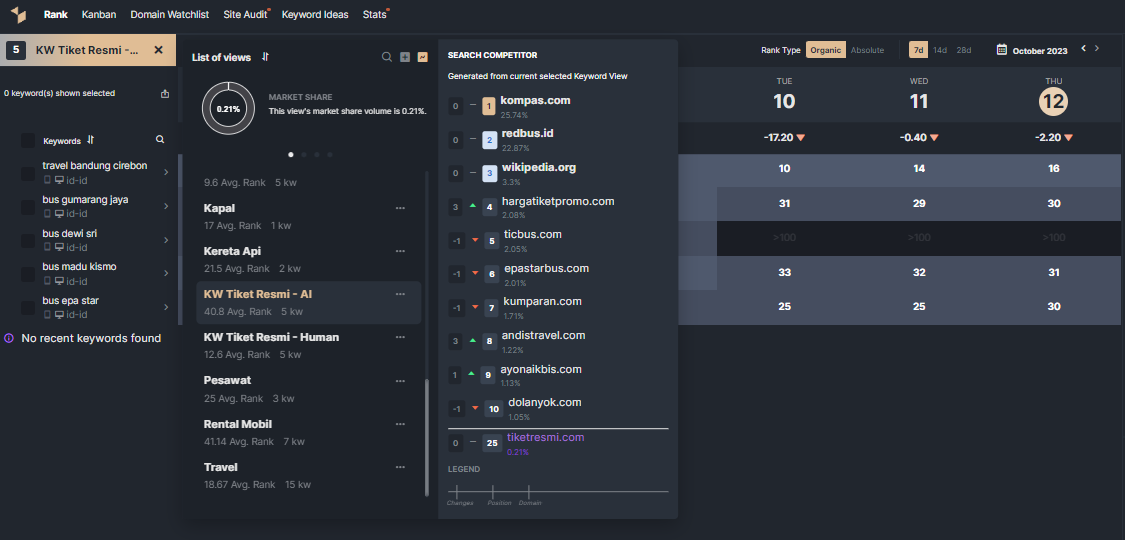Select the 28d date range
Image resolution: width=1125 pixels, height=540 pixels.
(x=964, y=50)
